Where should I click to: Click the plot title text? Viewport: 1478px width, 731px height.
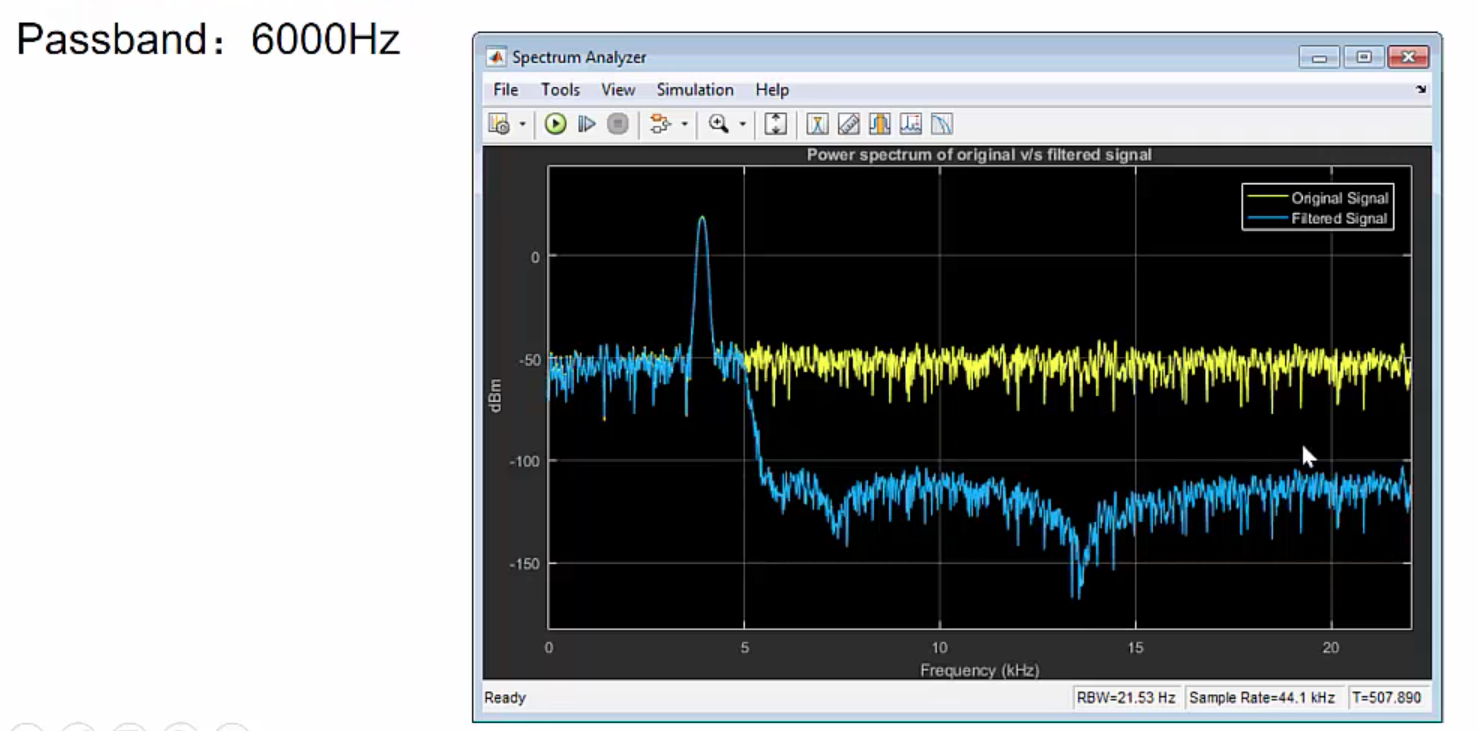click(979, 155)
